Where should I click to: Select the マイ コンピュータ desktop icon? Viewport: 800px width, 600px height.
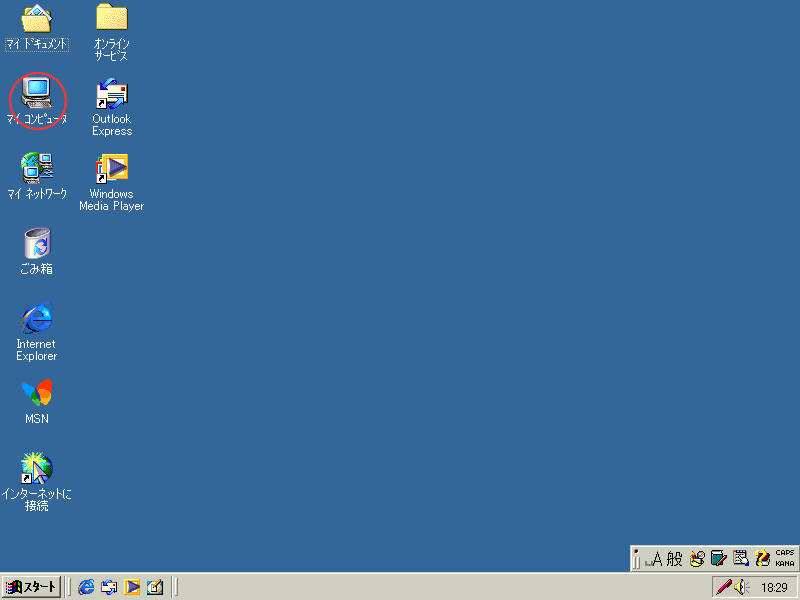(x=37, y=102)
